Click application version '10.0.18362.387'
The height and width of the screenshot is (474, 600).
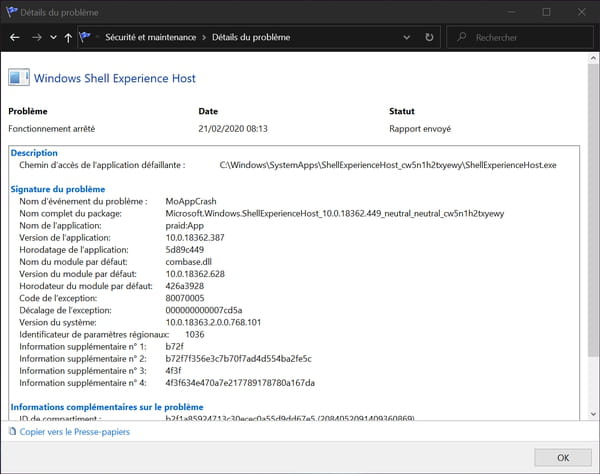[x=195, y=238]
